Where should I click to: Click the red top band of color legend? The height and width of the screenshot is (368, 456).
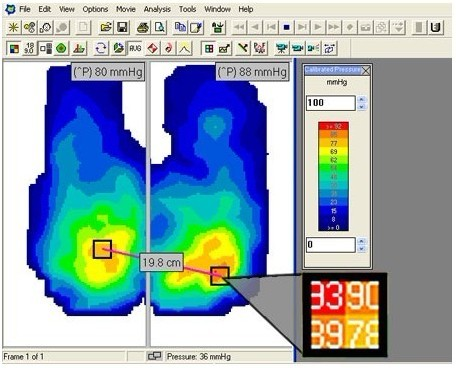click(333, 126)
